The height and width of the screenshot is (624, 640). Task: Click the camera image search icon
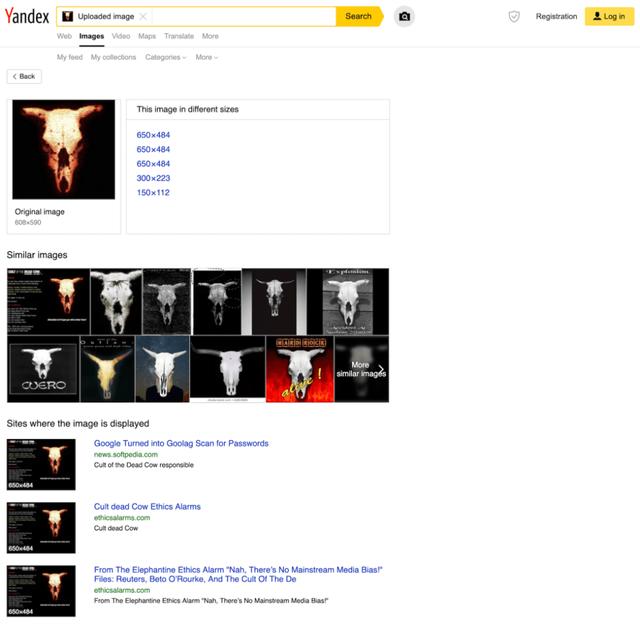click(404, 16)
